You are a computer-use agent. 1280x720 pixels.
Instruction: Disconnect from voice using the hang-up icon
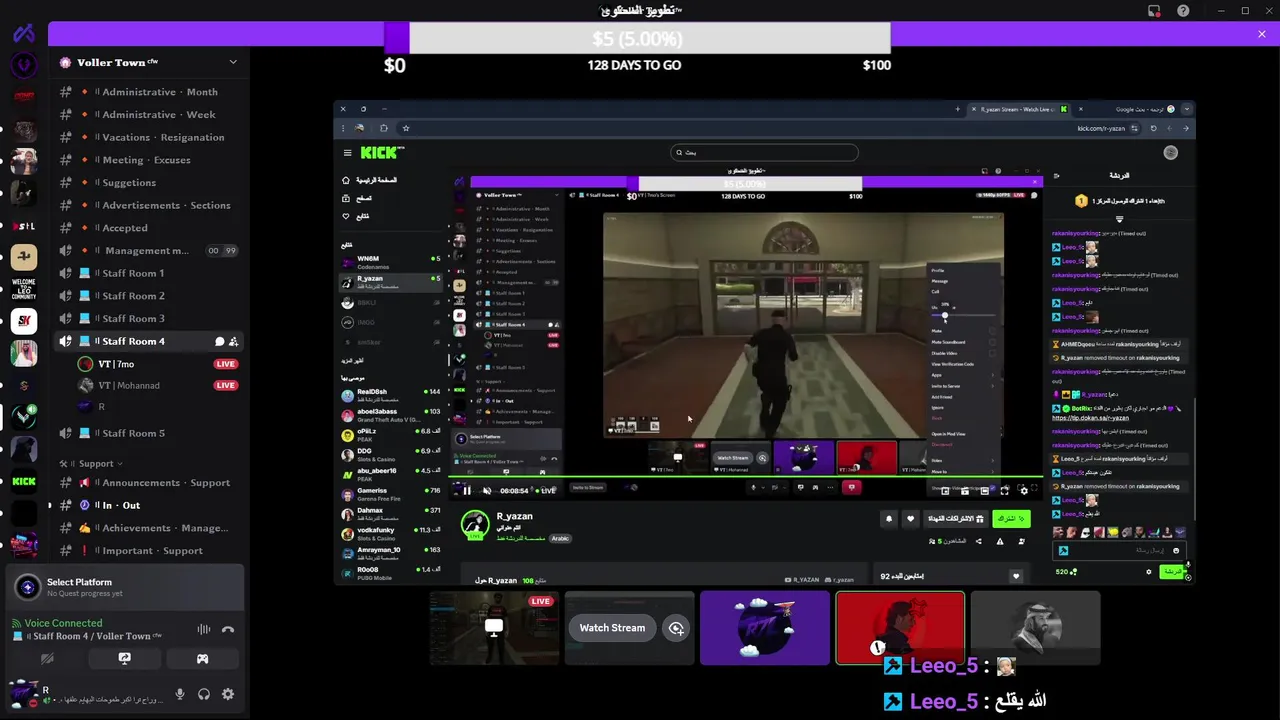(228, 630)
